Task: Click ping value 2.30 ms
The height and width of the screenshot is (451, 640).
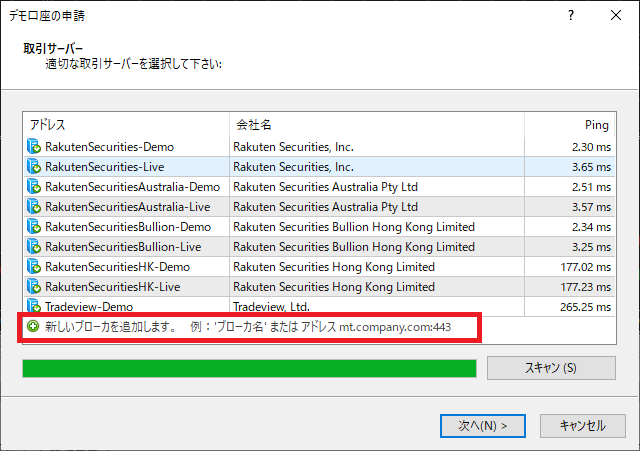Action: click(591, 147)
